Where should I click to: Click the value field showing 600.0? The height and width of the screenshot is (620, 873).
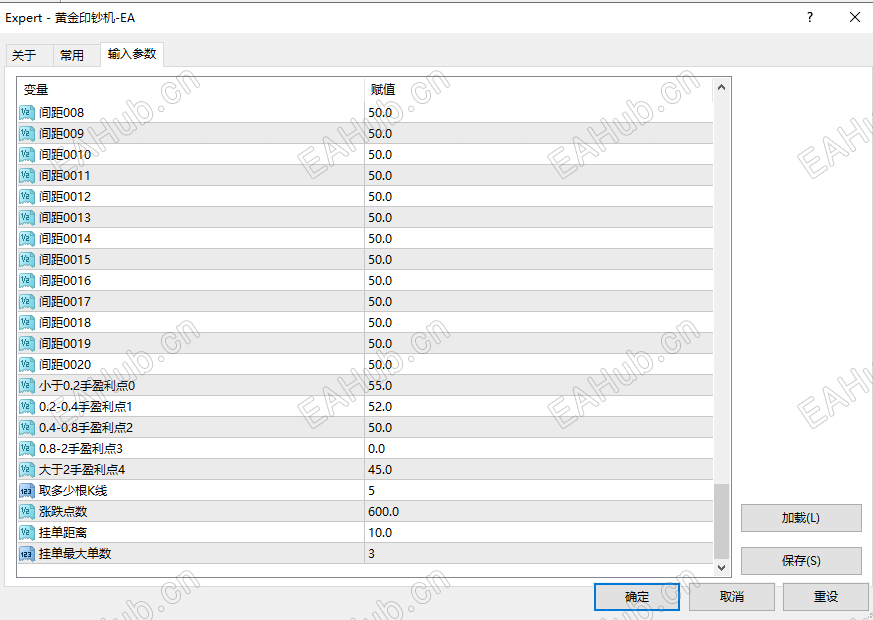click(x=450, y=511)
